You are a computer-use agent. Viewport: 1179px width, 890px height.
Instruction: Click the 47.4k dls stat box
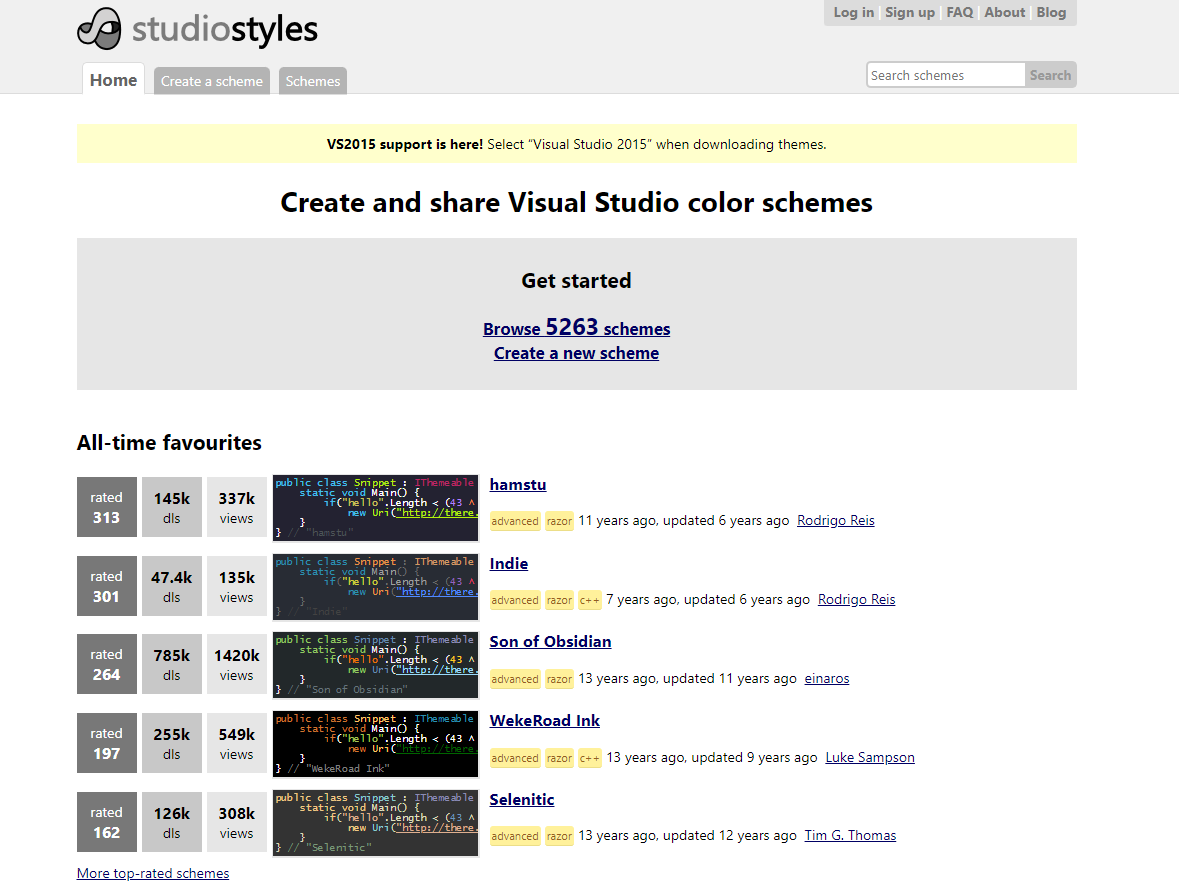(172, 586)
